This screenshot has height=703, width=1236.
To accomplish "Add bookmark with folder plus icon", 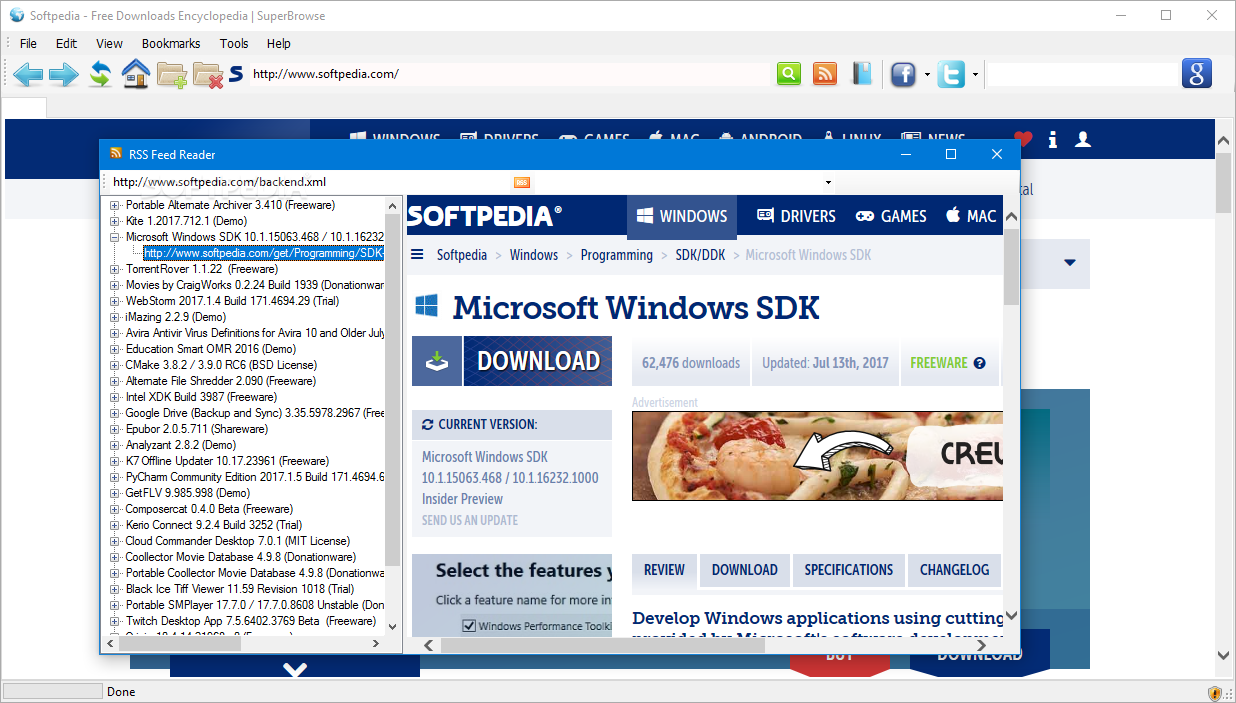I will (x=172, y=75).
